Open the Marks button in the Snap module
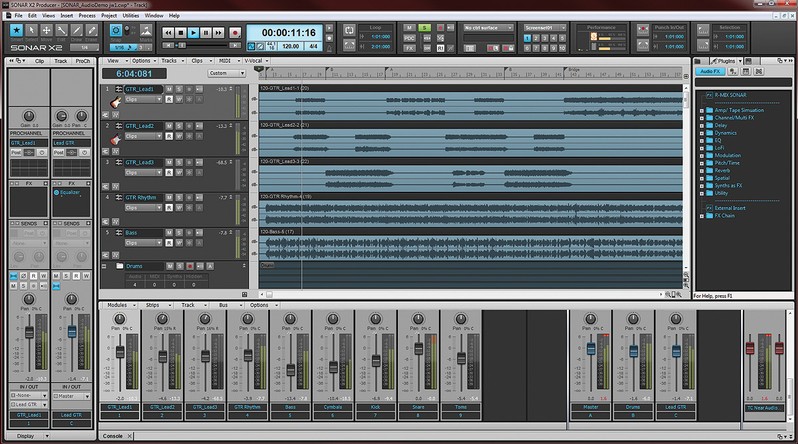Image resolution: width=798 pixels, height=444 pixels. 146,32
